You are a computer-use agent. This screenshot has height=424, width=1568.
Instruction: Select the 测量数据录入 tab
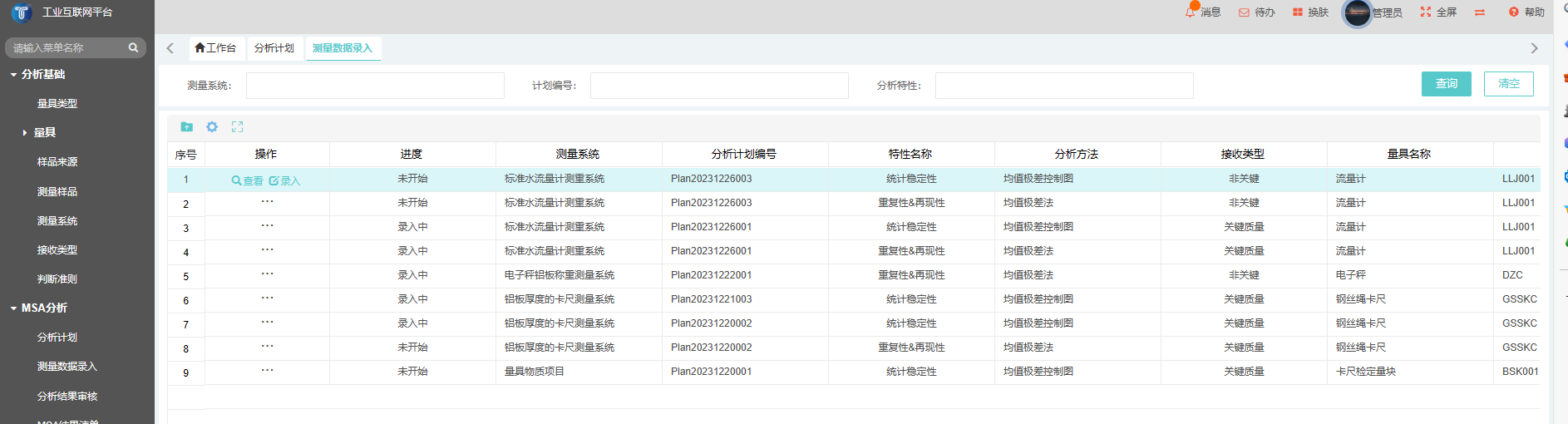343,48
